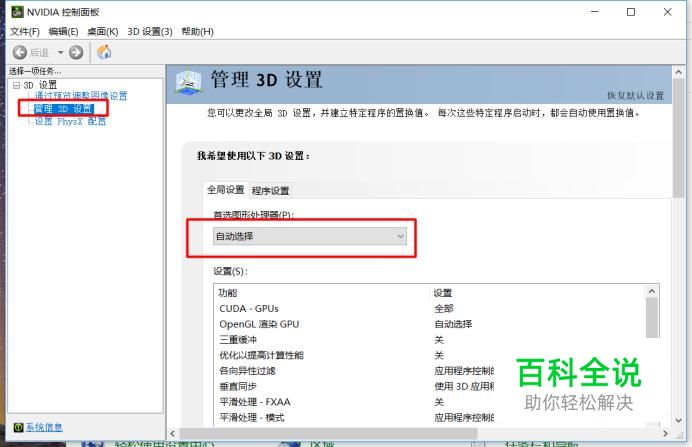Open the 首选图形处理器 dropdown 自动选择
The width and height of the screenshot is (692, 447).
point(309,236)
